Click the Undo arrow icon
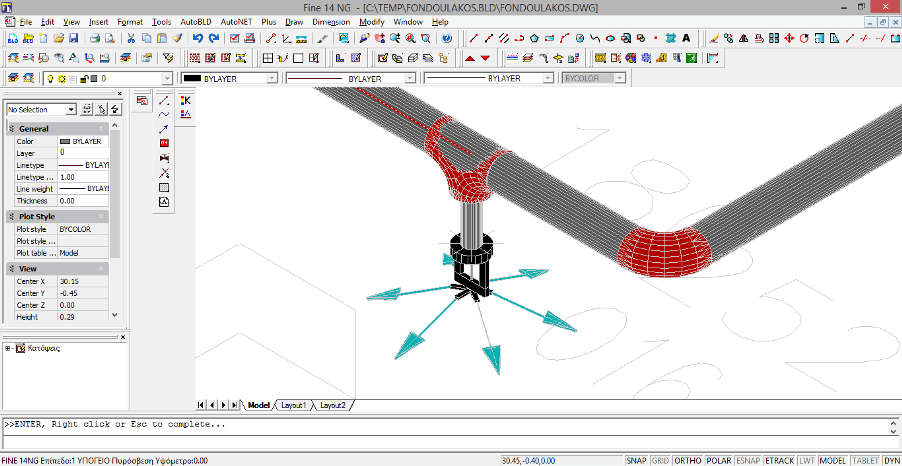 [x=197, y=38]
